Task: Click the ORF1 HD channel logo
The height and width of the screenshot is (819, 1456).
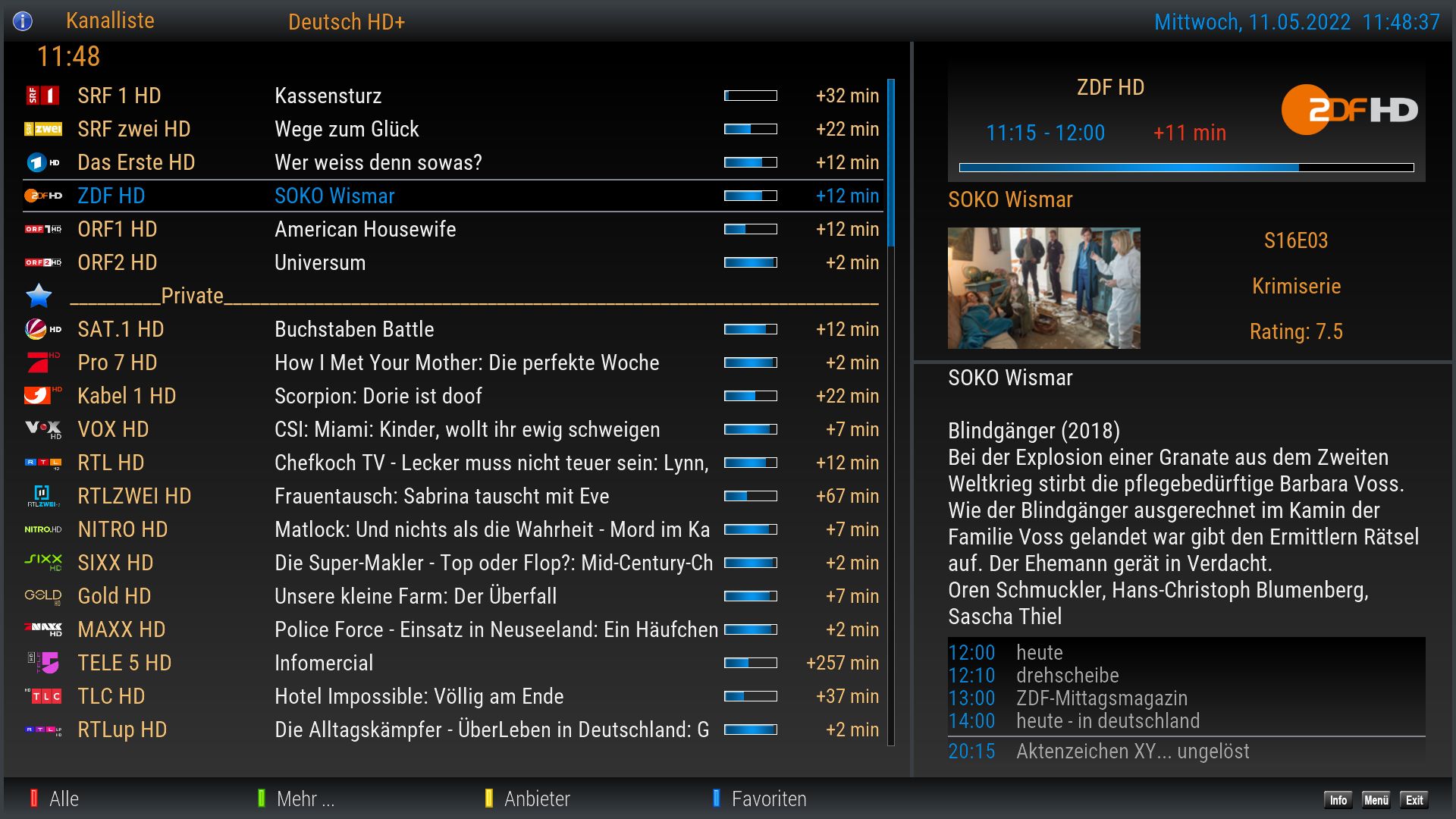Action: pyautogui.click(x=42, y=229)
